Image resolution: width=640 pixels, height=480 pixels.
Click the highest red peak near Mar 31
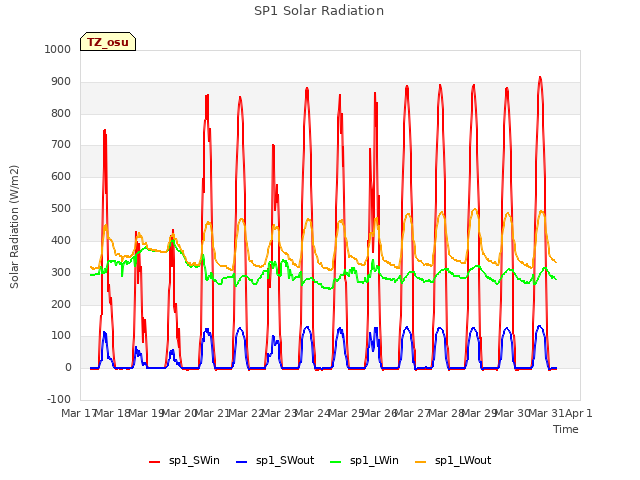(540, 78)
